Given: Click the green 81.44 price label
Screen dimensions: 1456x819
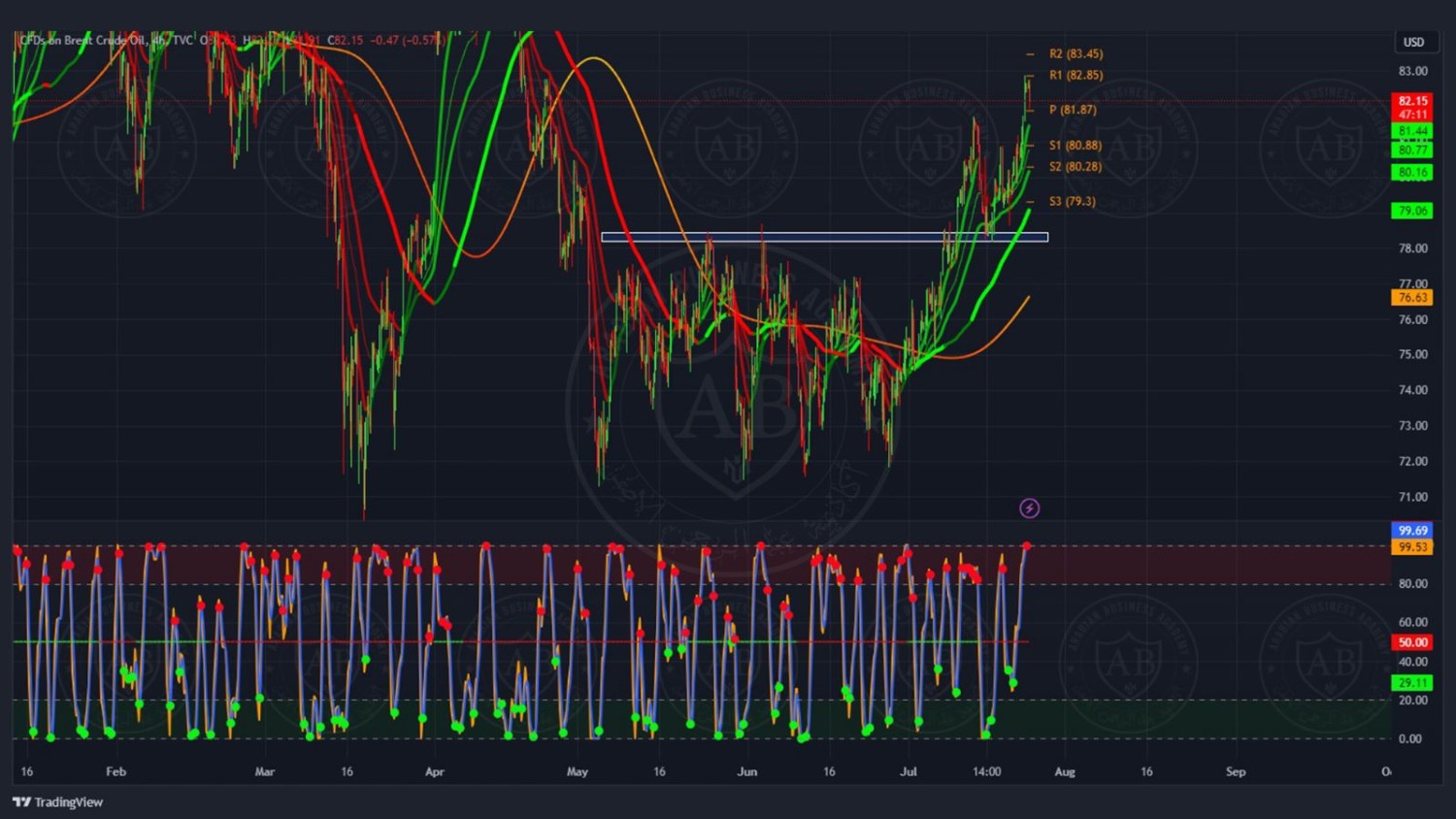Looking at the screenshot, I should (x=1412, y=131).
